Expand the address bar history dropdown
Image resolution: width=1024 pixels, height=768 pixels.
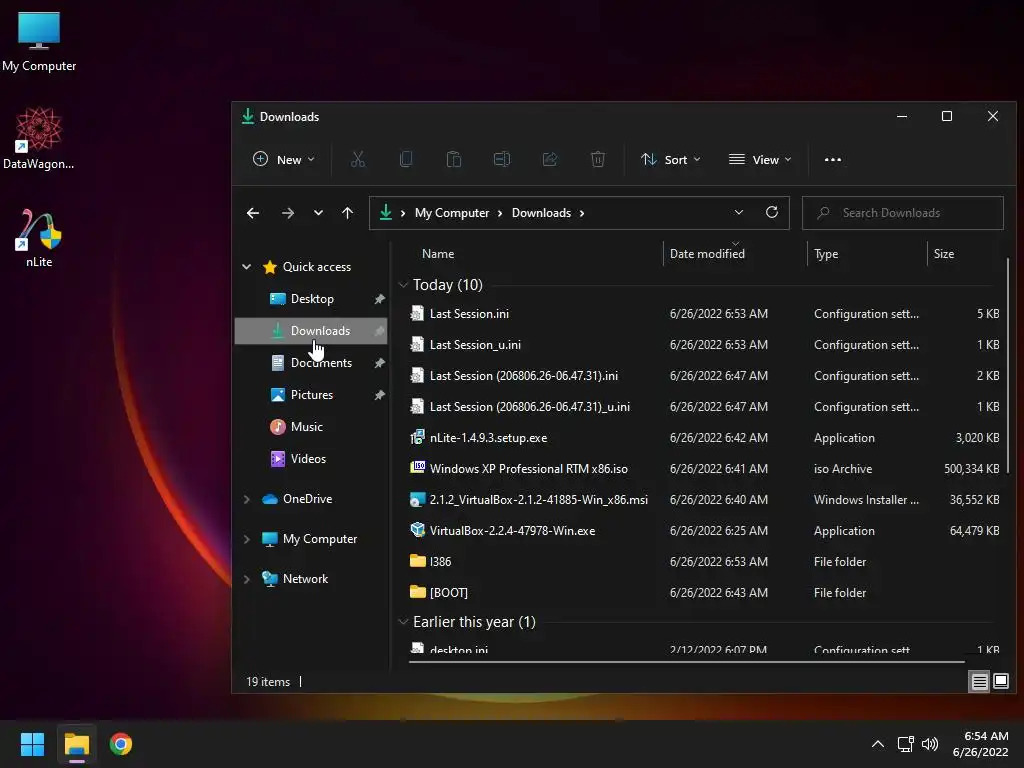click(x=739, y=212)
